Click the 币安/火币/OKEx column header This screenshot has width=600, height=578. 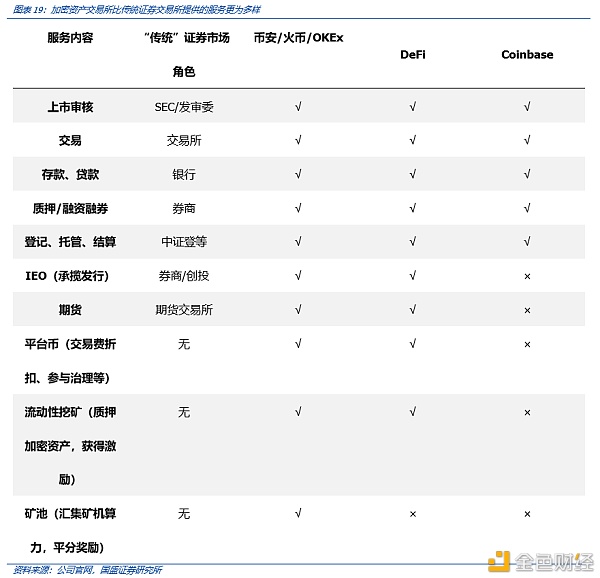coord(298,37)
